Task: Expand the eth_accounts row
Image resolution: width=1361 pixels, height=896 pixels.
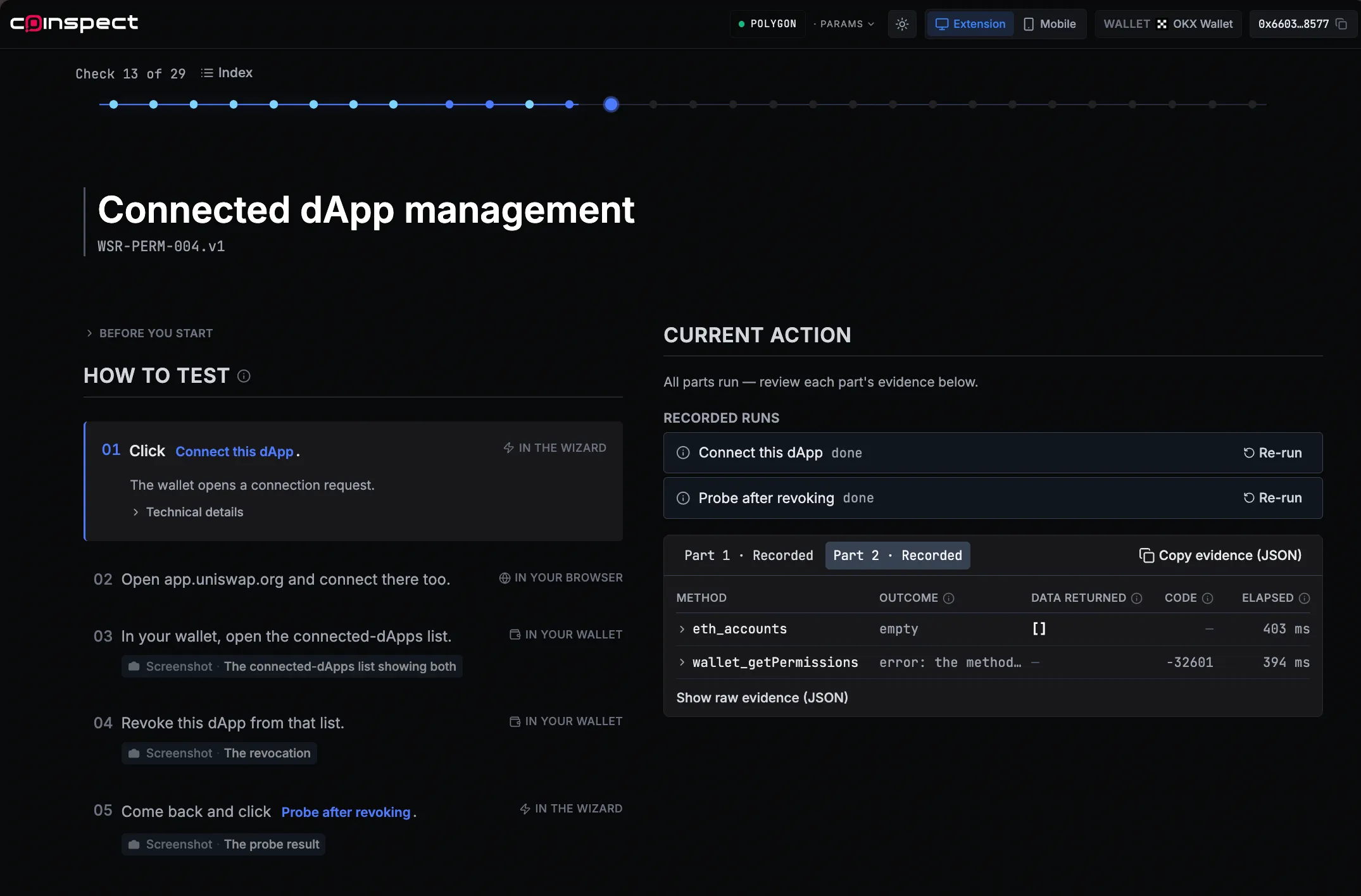Action: point(993,629)
